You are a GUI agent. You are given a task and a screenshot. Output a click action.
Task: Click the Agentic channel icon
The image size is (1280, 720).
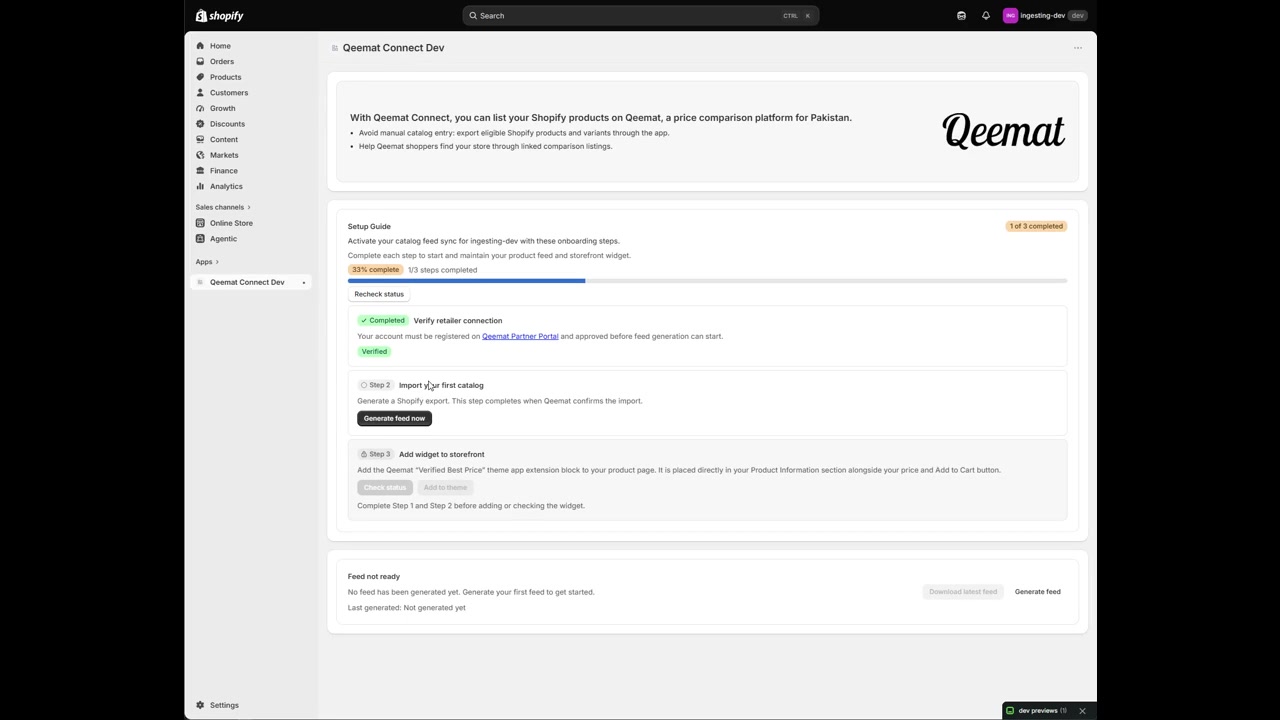point(200,239)
